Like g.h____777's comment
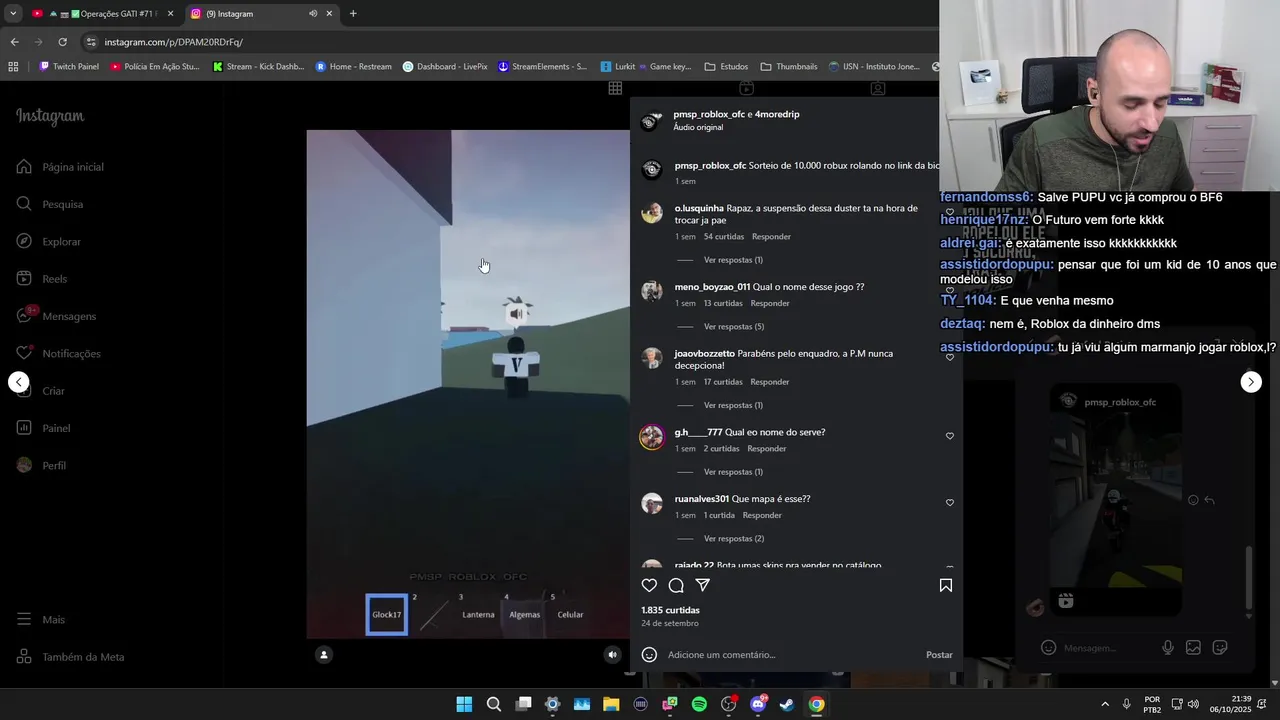This screenshot has height=720, width=1280. coord(950,436)
